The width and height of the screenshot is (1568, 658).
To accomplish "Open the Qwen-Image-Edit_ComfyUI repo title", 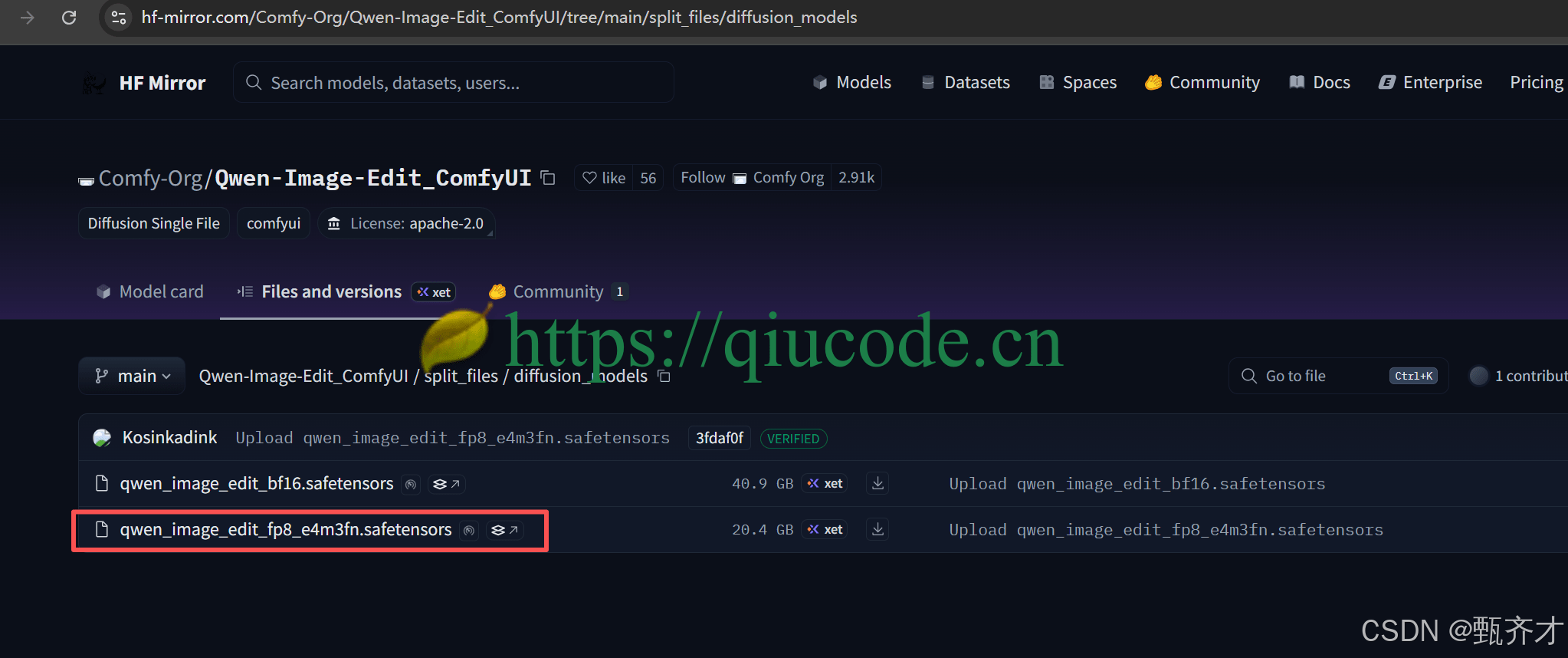I will point(372,178).
